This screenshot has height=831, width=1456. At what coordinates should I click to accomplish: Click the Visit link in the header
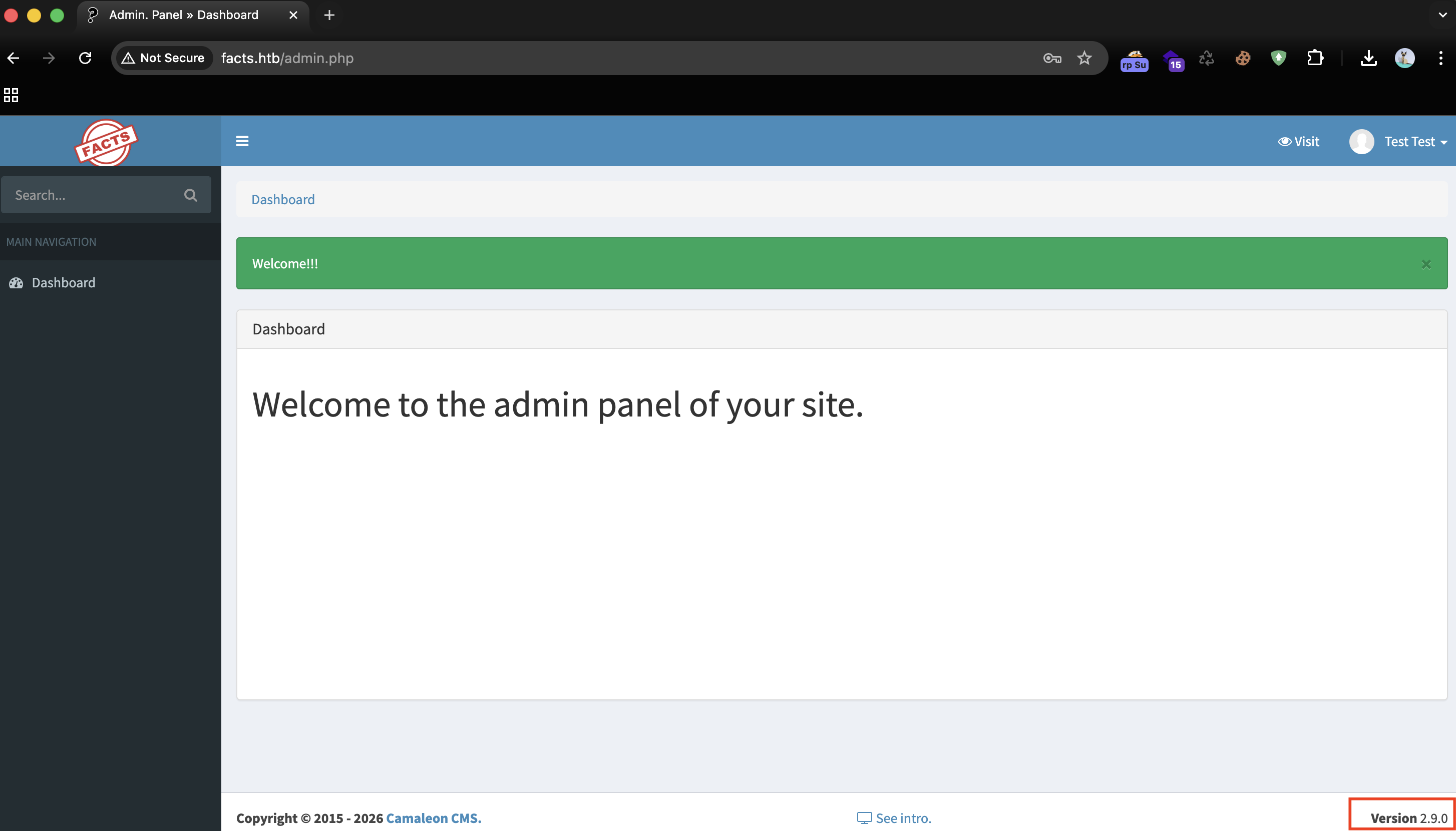[1298, 142]
